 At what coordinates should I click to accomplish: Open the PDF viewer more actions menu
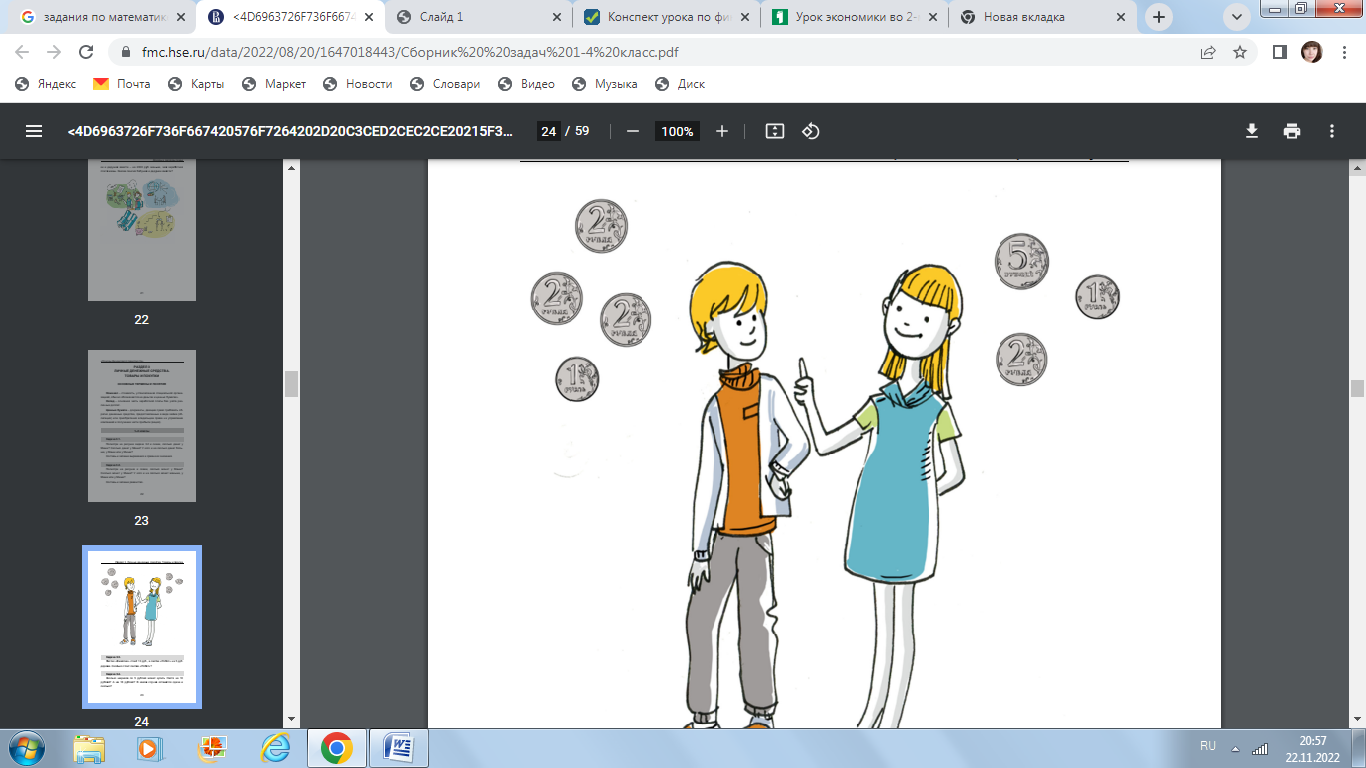click(1332, 131)
